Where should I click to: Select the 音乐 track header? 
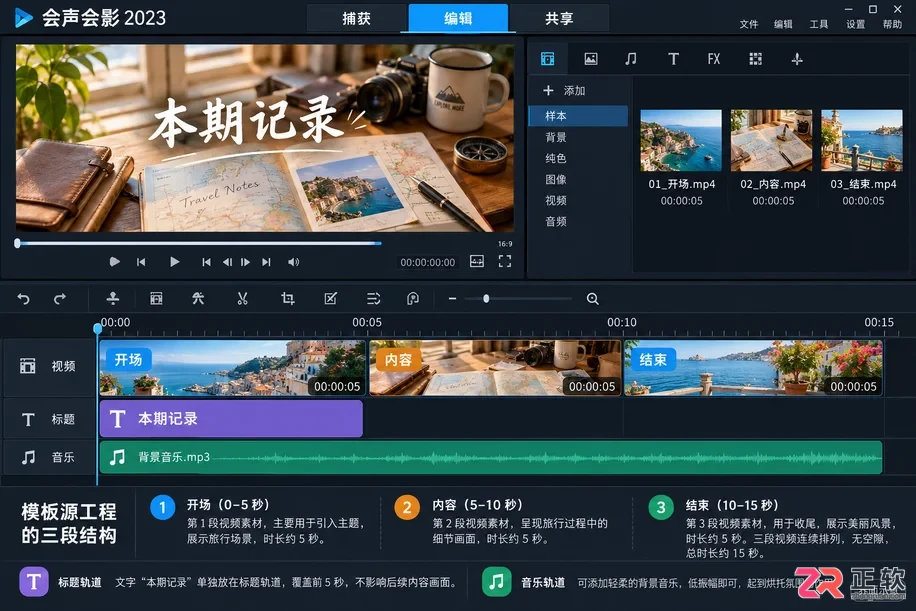(49, 457)
